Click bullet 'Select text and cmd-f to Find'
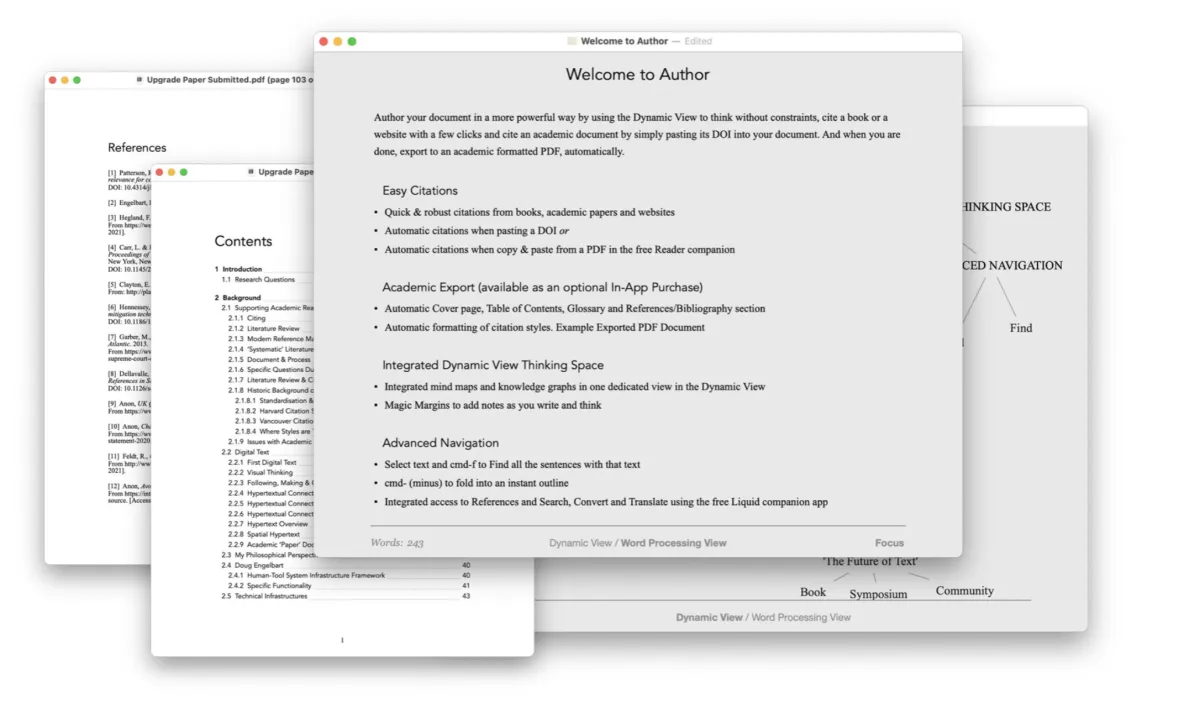Screen dimensions: 1200x713 (512, 464)
